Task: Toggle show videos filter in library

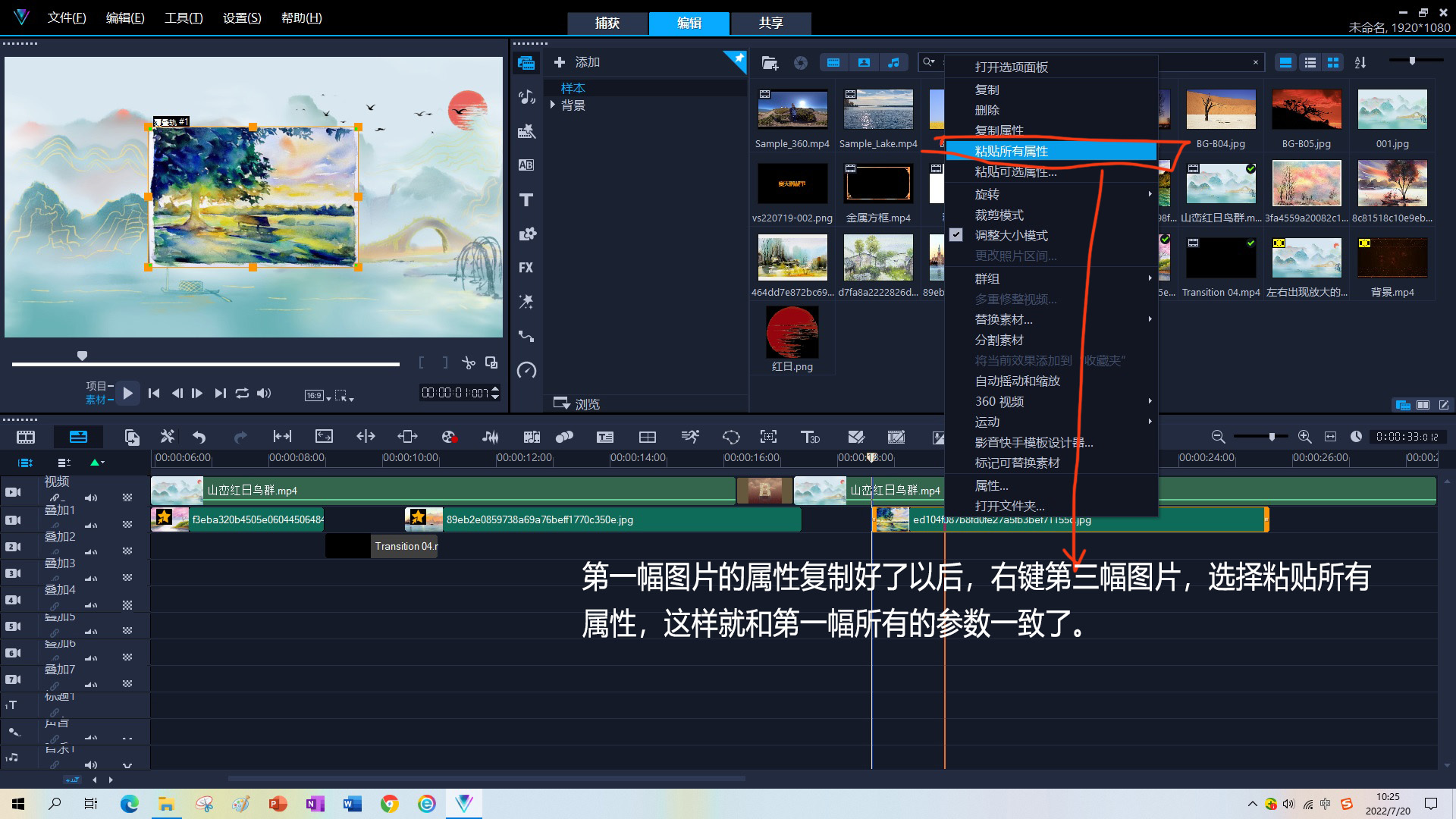Action: click(x=833, y=63)
